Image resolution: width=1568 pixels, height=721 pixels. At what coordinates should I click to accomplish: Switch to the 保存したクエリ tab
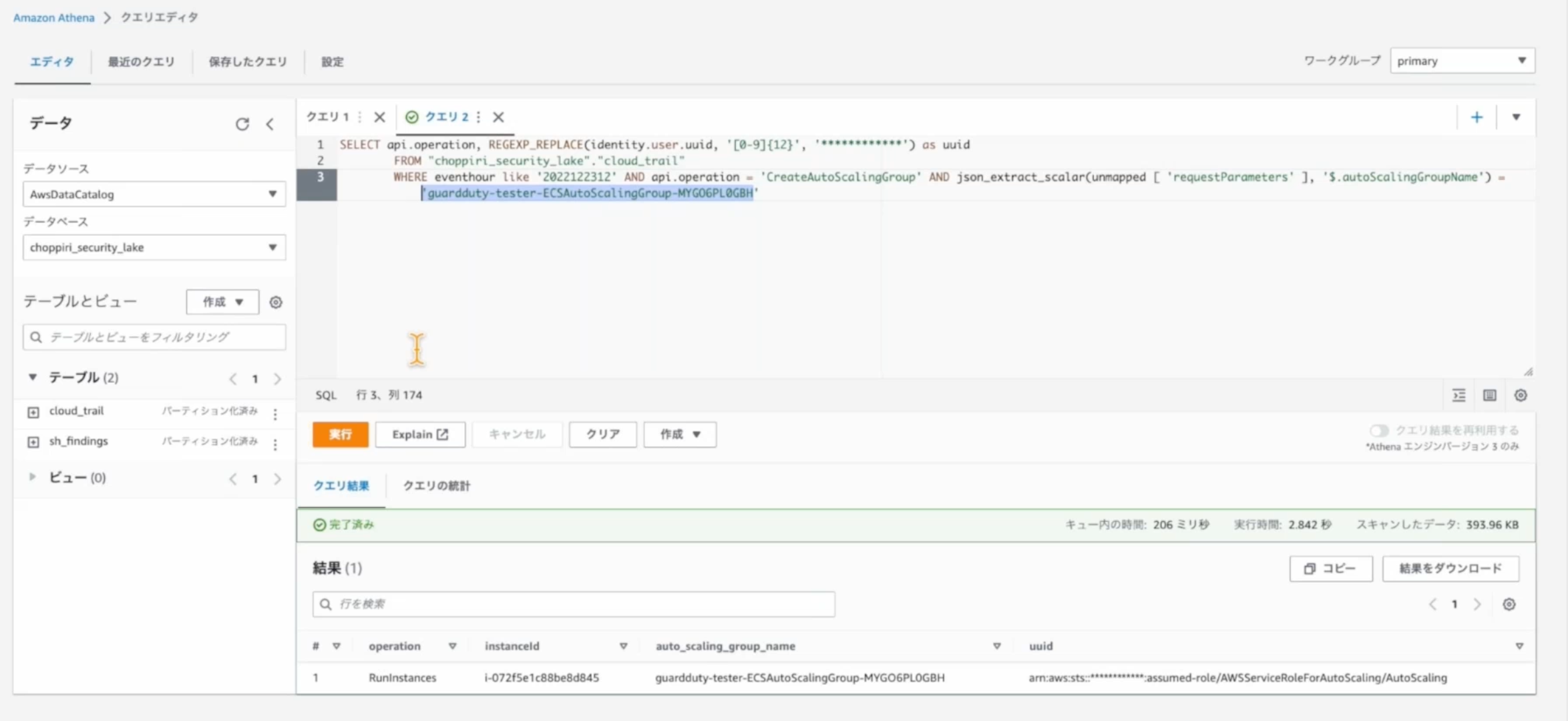tap(248, 61)
